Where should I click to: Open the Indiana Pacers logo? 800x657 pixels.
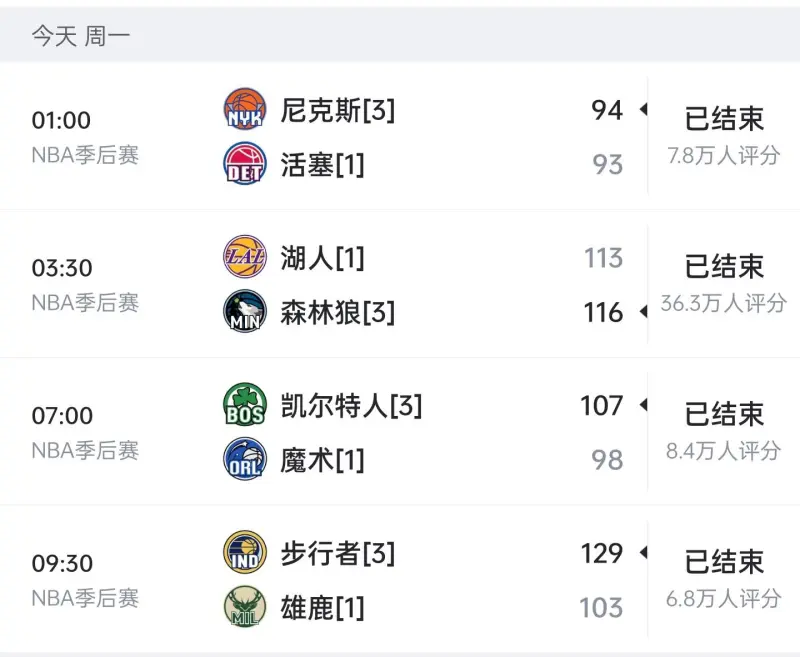tap(244, 553)
